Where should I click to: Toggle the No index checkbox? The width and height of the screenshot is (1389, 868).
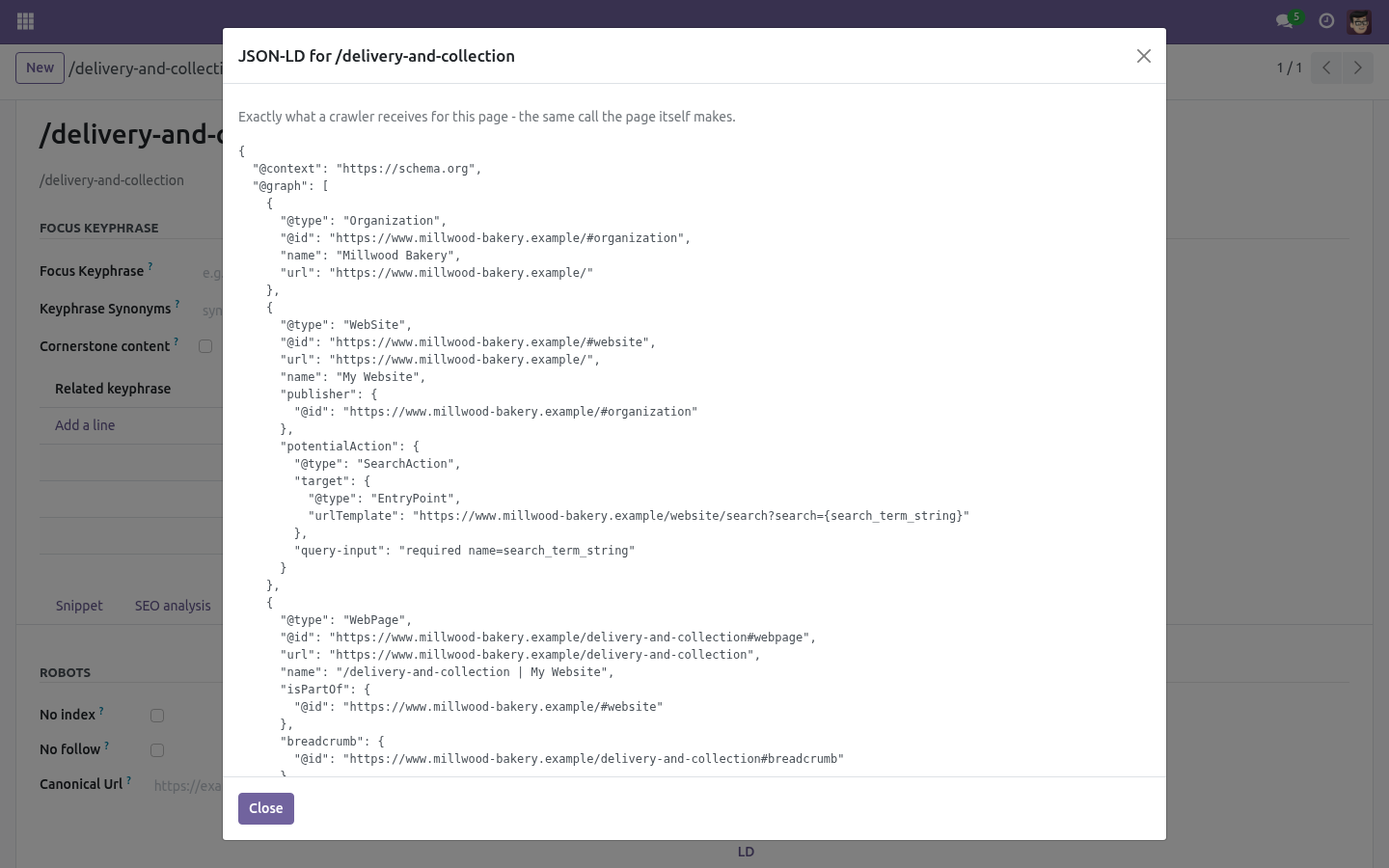pos(157,716)
